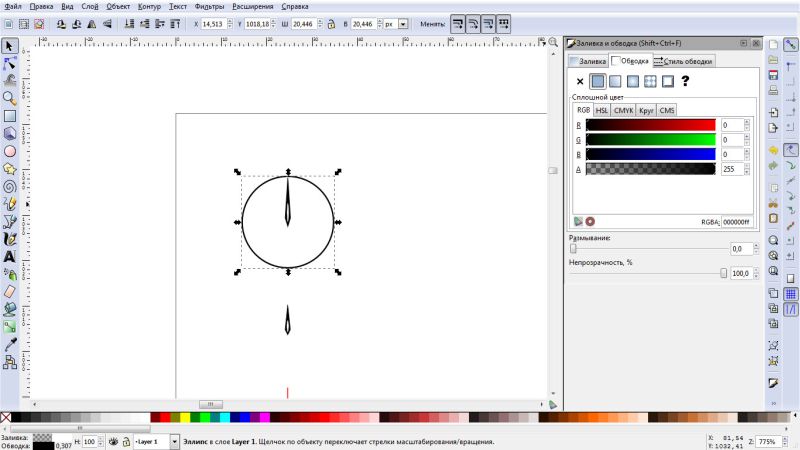This screenshot has width=800, height=450.
Task: Select the arrow Selector tool
Action: [10, 46]
